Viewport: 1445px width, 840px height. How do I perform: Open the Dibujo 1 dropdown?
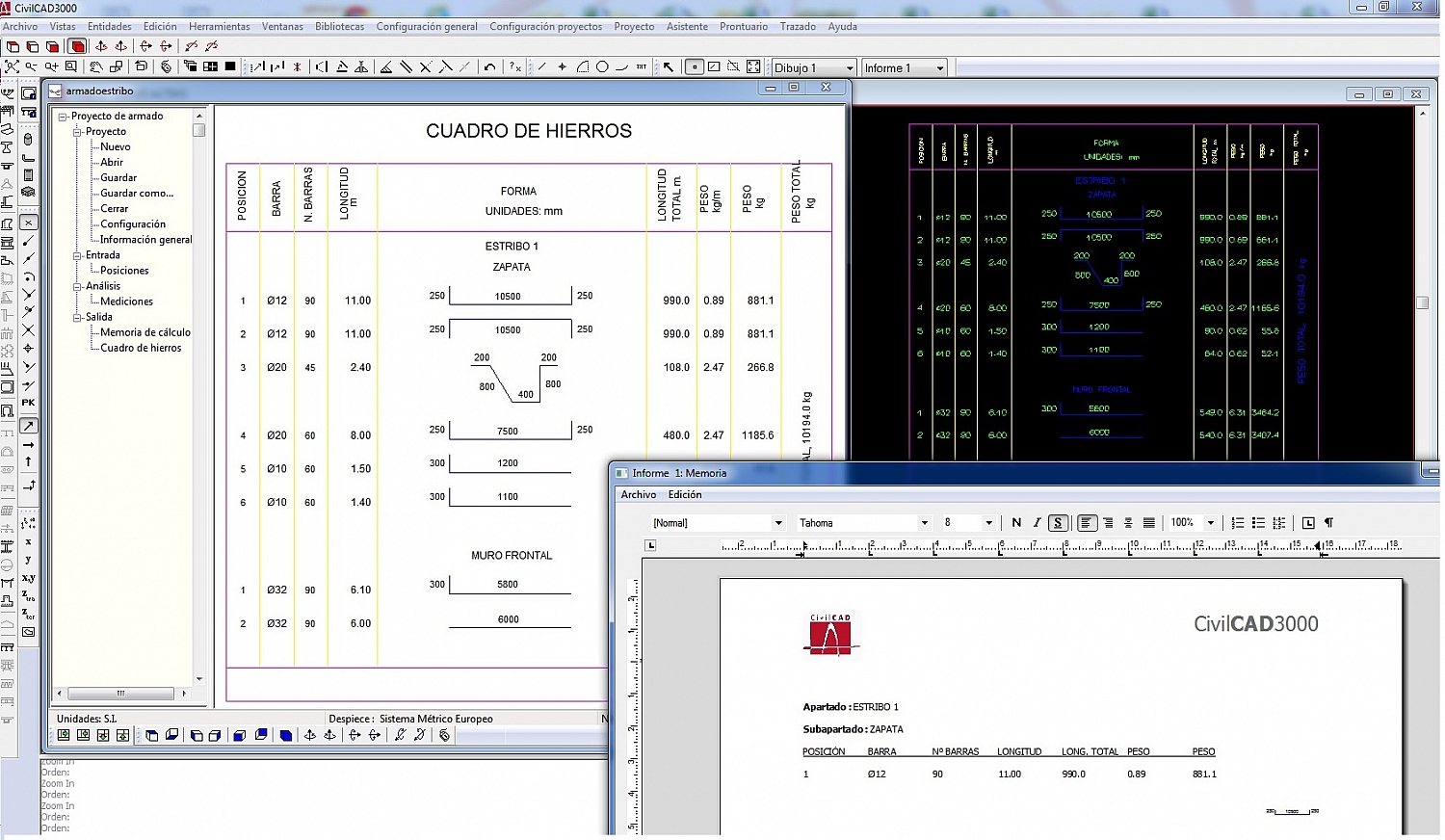tap(850, 68)
